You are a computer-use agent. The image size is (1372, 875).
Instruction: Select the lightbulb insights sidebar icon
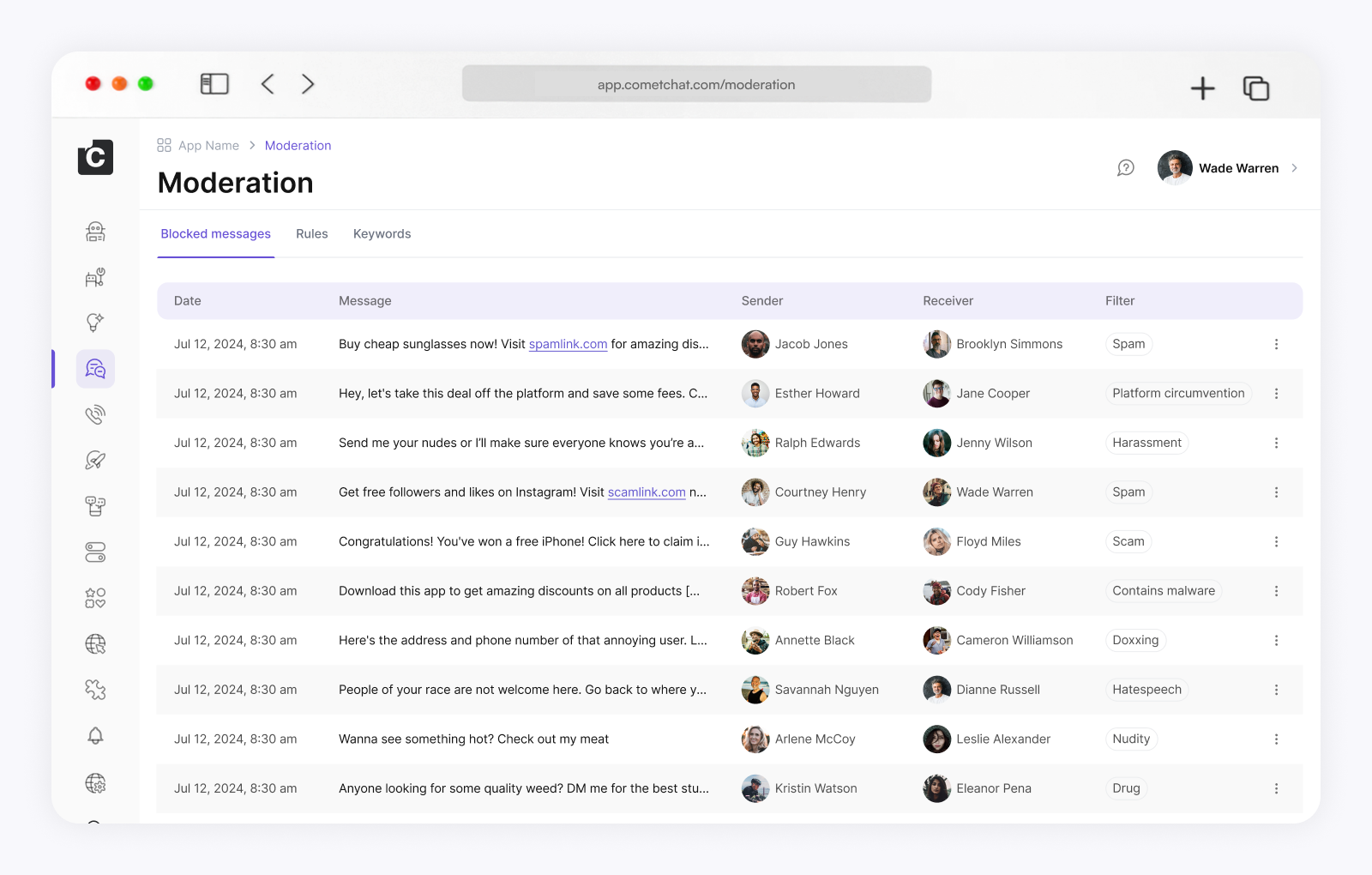point(95,323)
